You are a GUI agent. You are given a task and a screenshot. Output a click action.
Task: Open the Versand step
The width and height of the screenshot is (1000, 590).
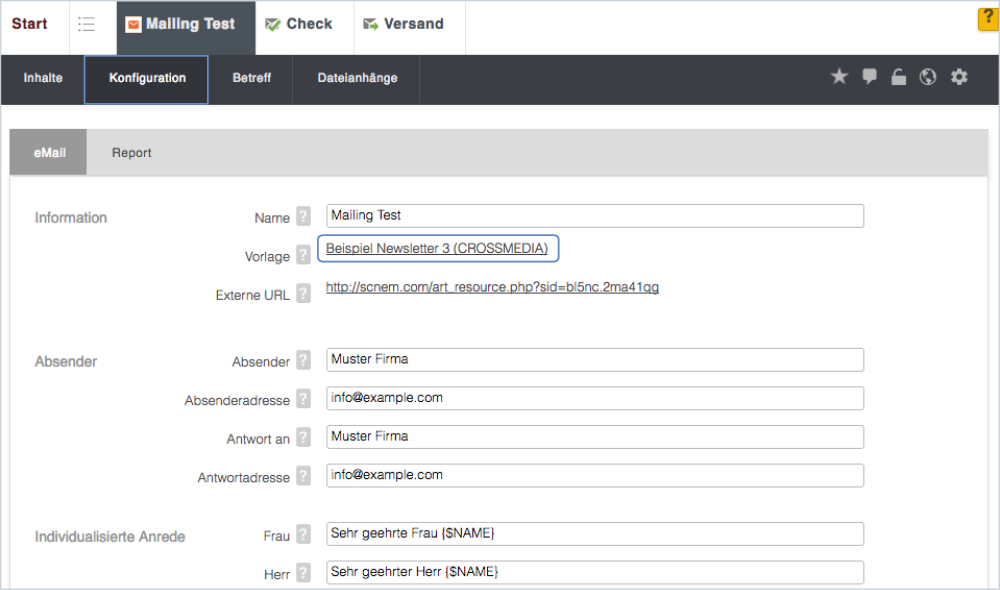click(x=404, y=25)
